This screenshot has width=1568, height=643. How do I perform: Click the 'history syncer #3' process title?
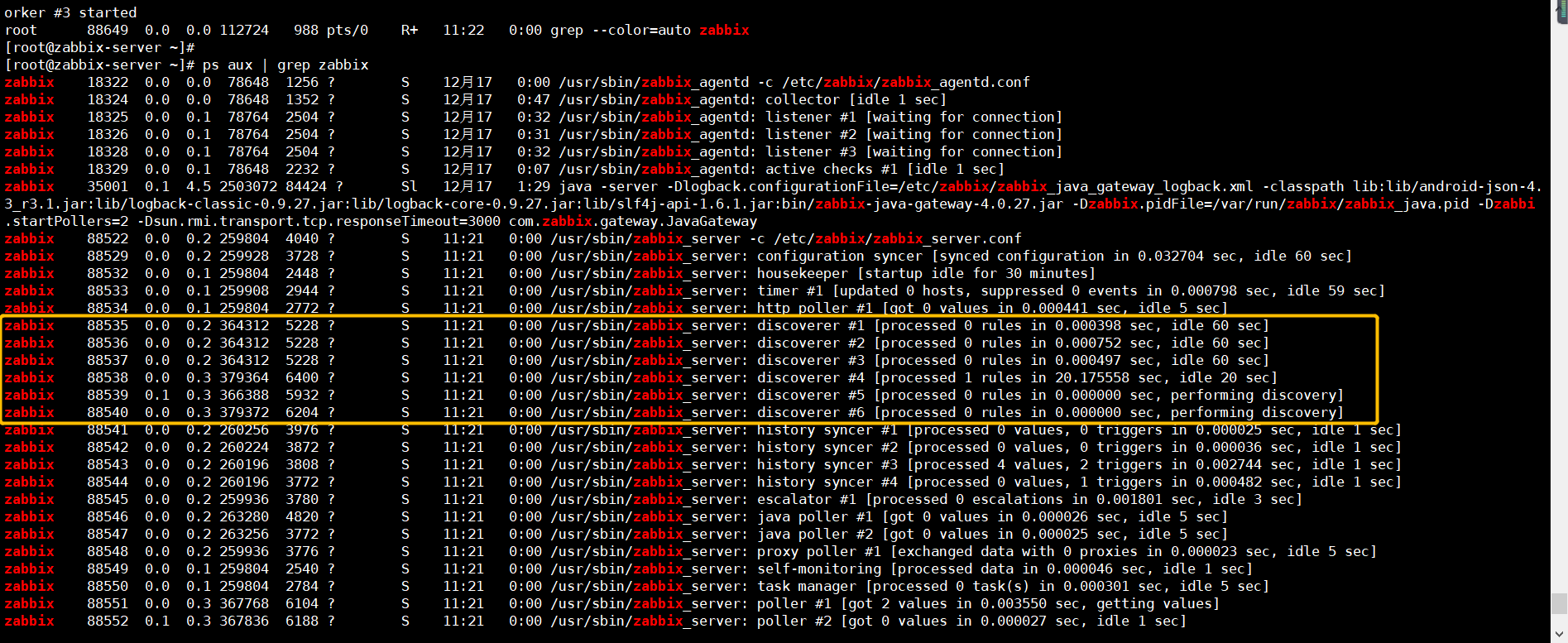click(x=827, y=464)
